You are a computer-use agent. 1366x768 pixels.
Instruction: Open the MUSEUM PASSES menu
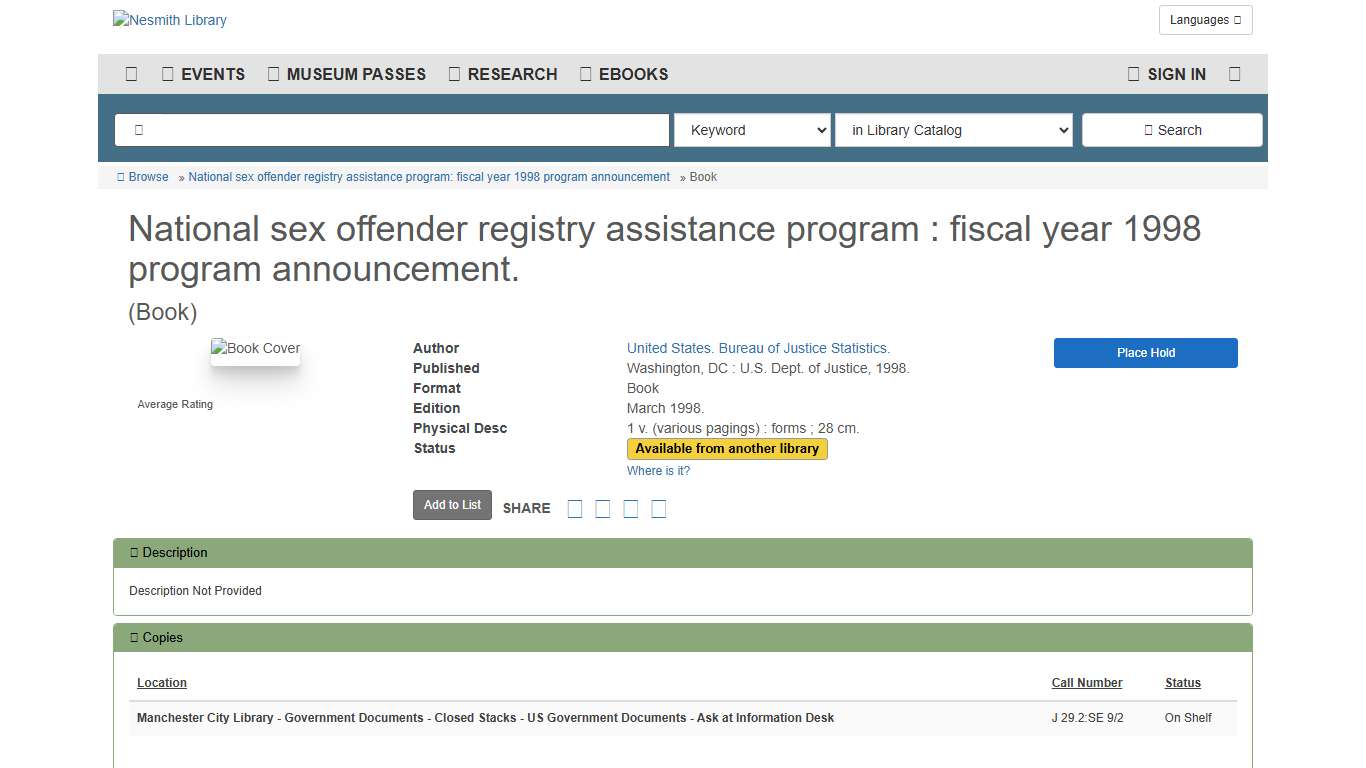(x=346, y=73)
